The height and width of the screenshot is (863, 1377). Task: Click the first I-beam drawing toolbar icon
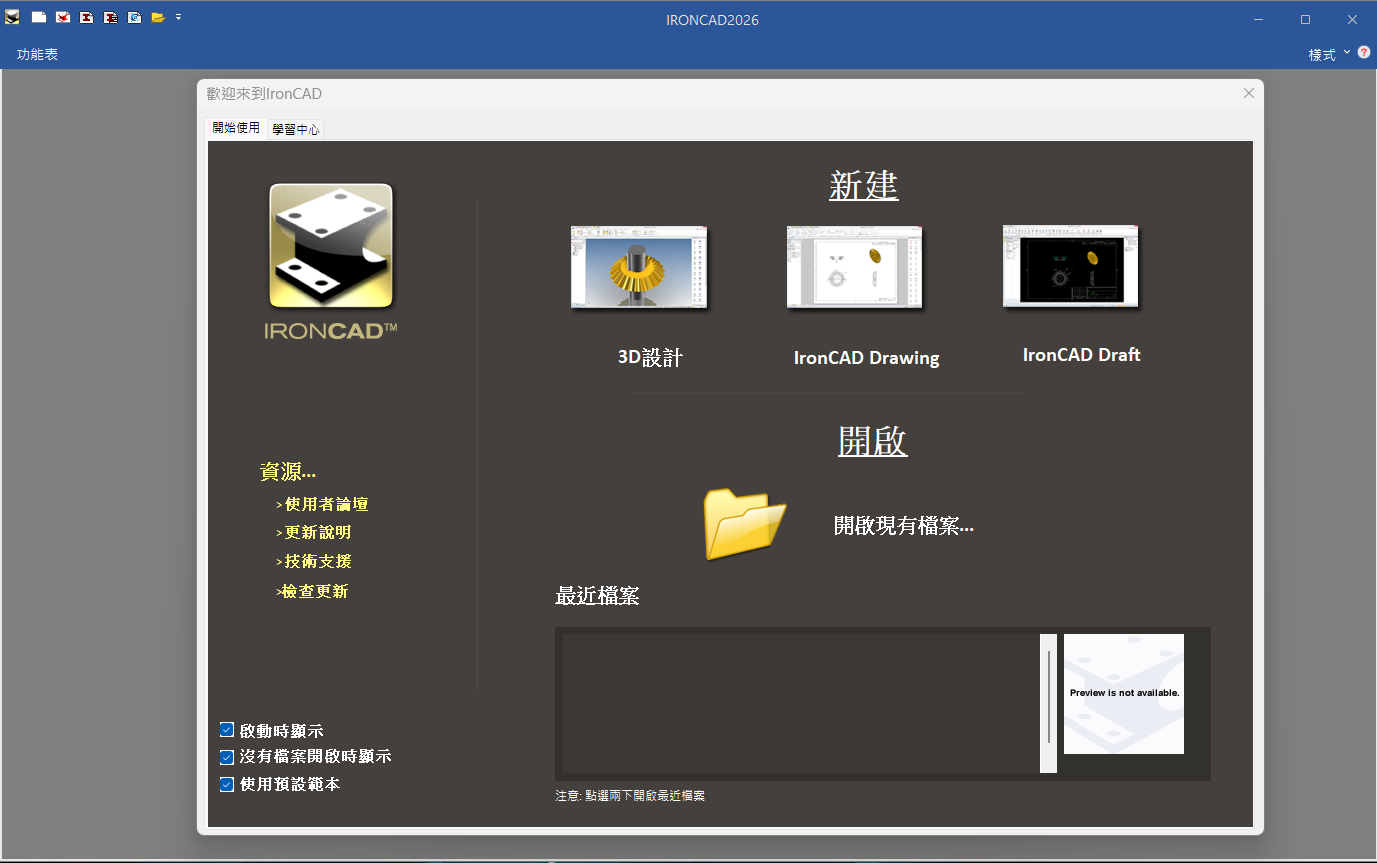[x=87, y=17]
